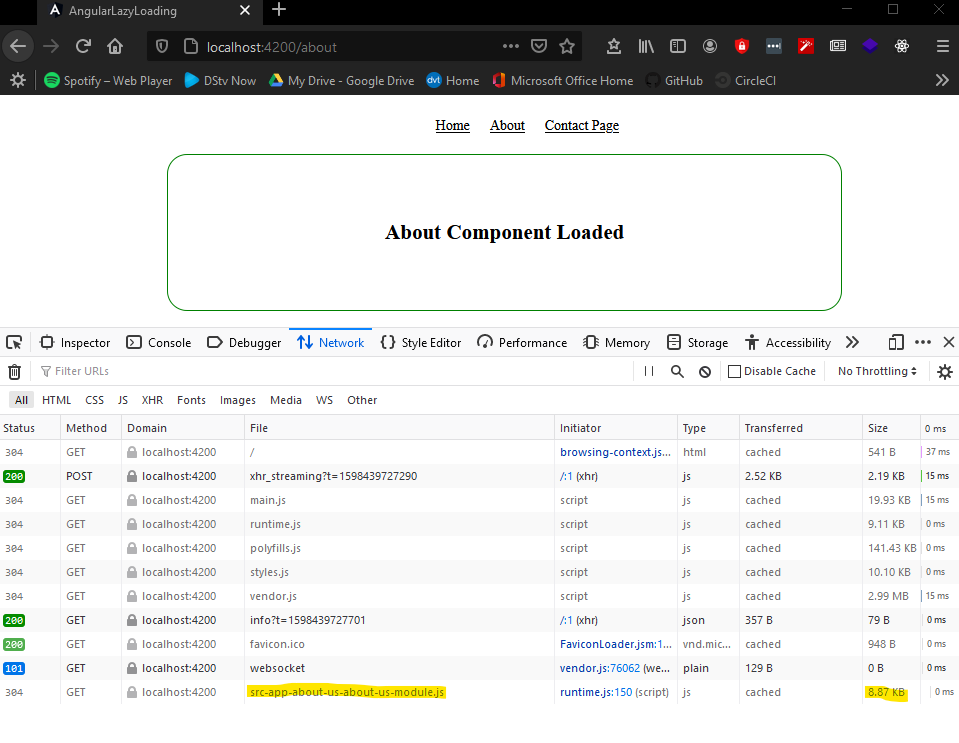Screen dimensions: 959x743
Task: Toggle the reader bookmark star icon
Action: point(567,46)
